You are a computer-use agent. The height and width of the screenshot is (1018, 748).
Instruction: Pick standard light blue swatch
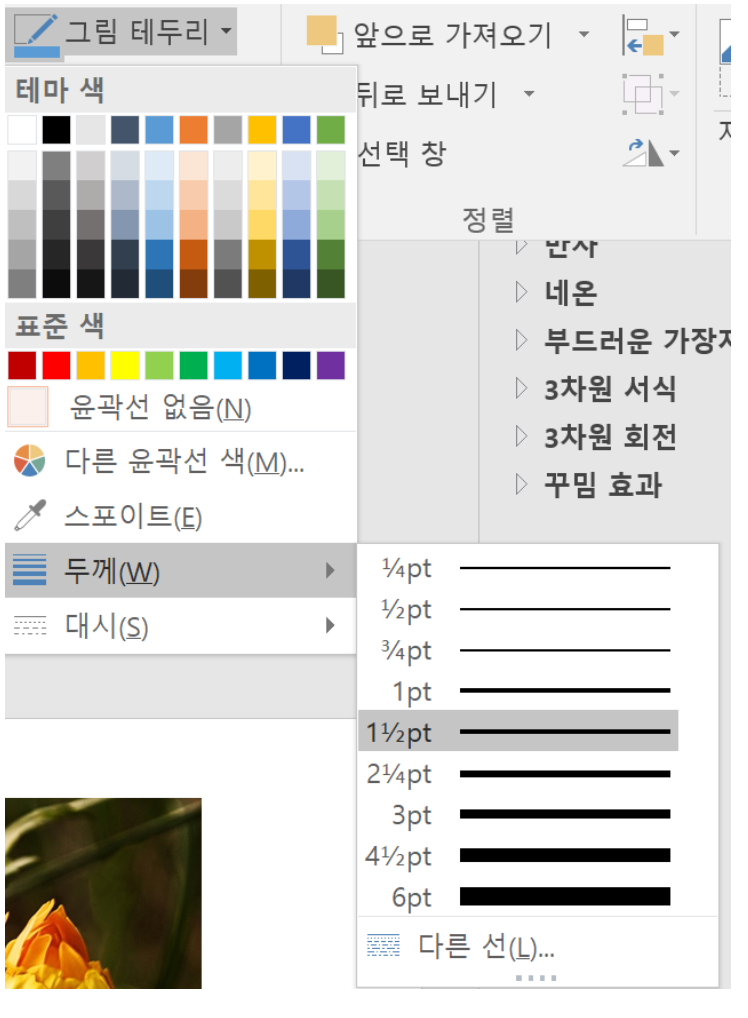[228, 365]
